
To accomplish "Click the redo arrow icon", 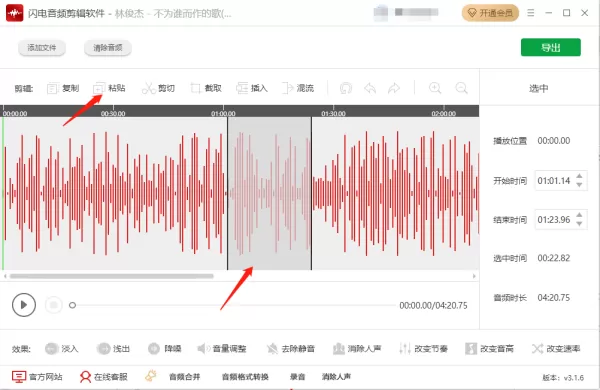I will point(394,88).
